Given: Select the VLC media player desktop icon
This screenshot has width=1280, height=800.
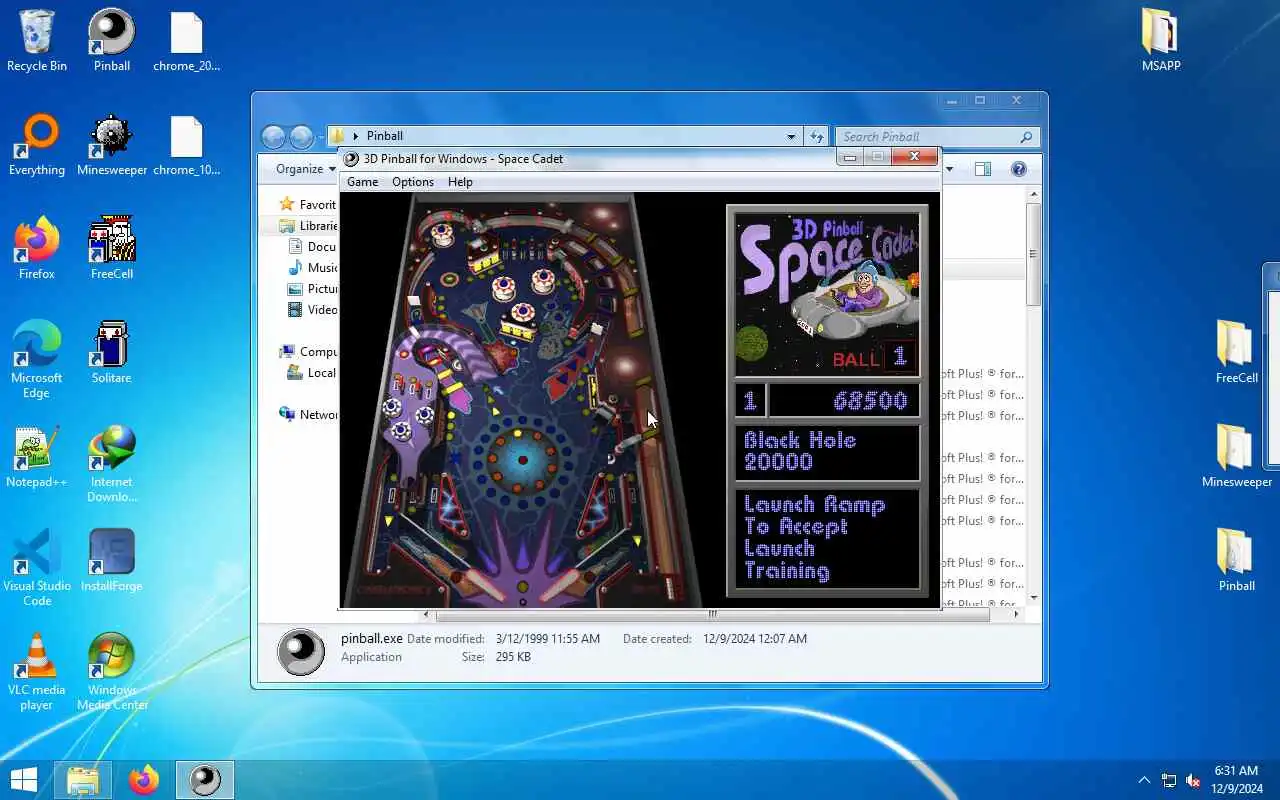Looking at the screenshot, I should point(37,672).
